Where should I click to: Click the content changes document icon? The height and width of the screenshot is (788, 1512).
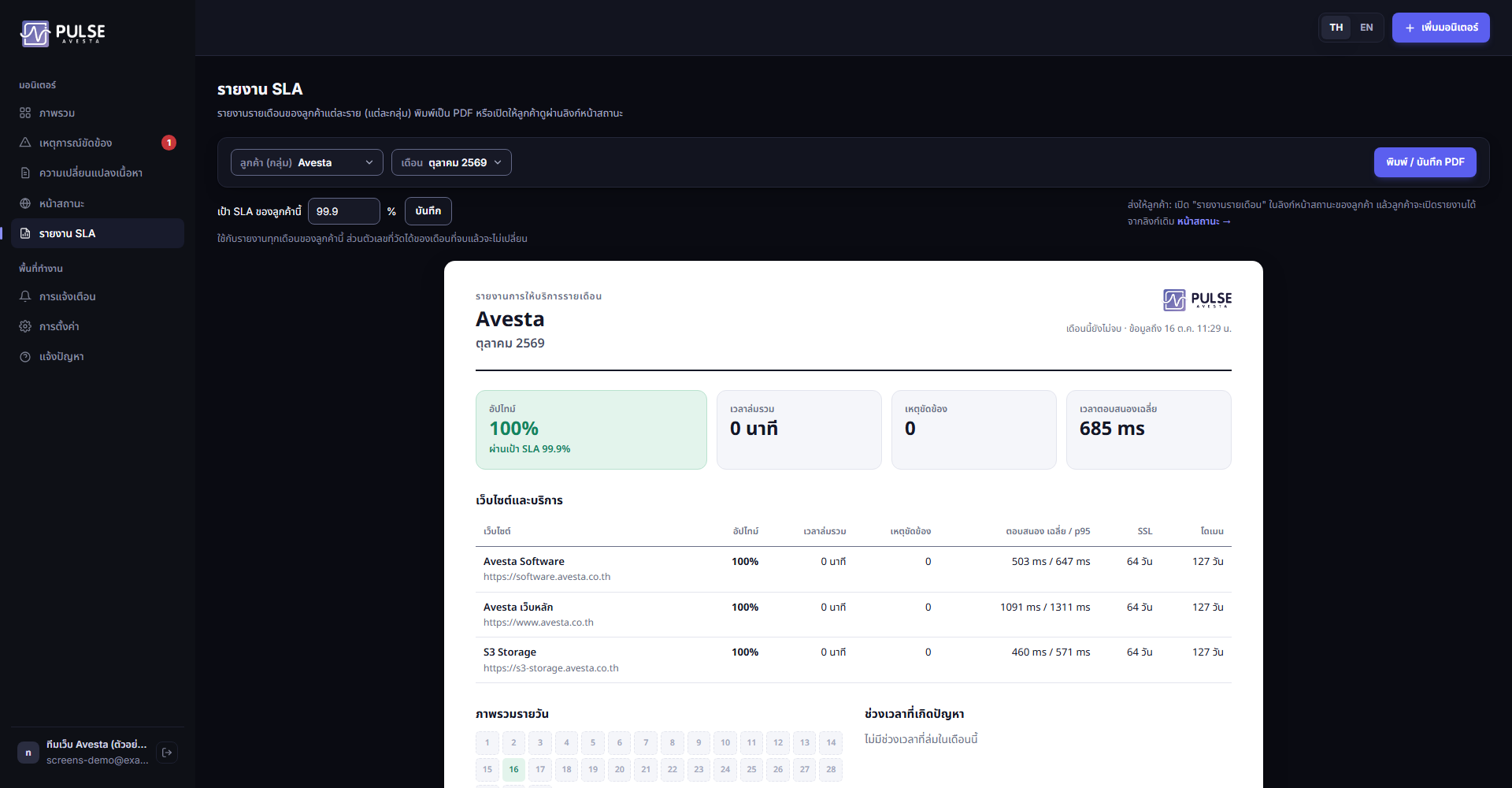click(25, 173)
